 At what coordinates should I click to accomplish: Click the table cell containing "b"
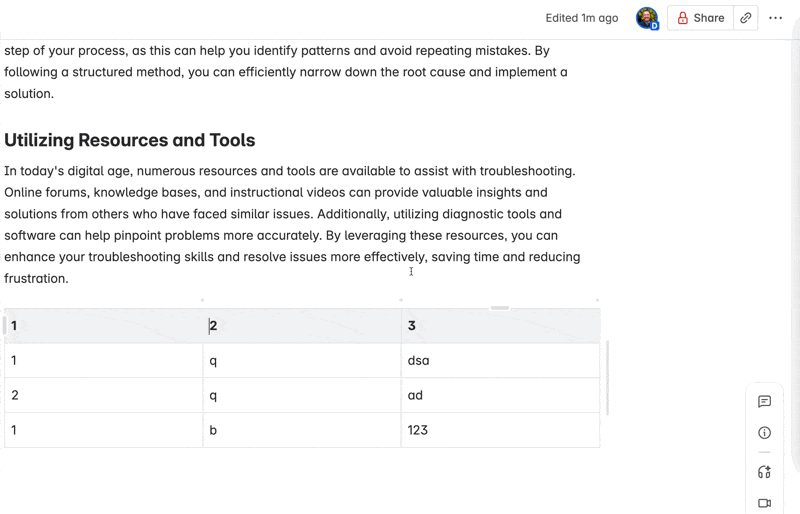tap(301, 430)
